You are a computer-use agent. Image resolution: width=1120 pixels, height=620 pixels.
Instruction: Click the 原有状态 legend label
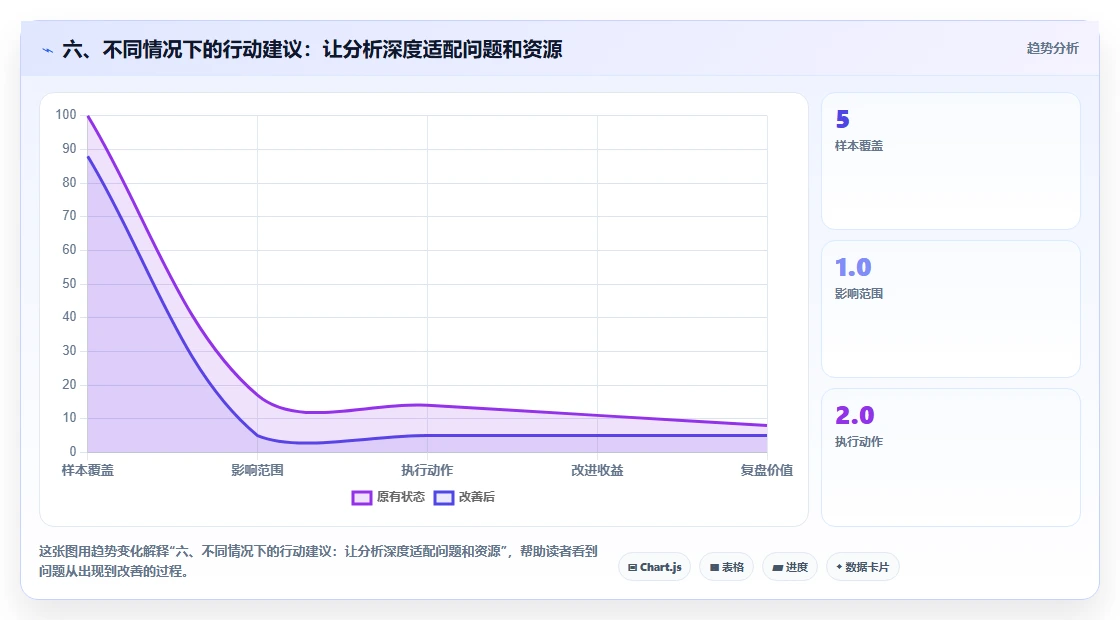pyautogui.click(x=401, y=497)
